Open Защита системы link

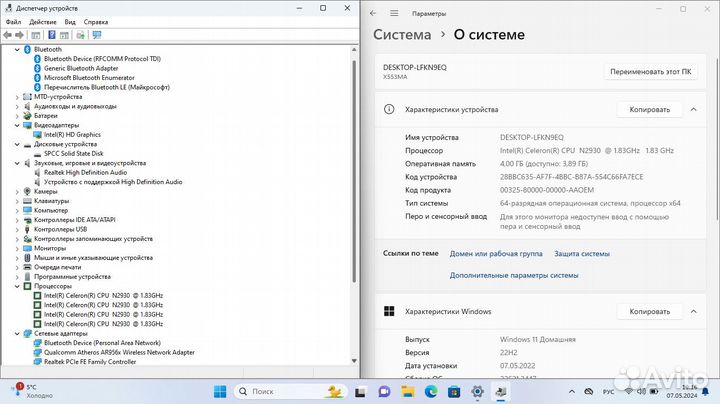point(582,254)
